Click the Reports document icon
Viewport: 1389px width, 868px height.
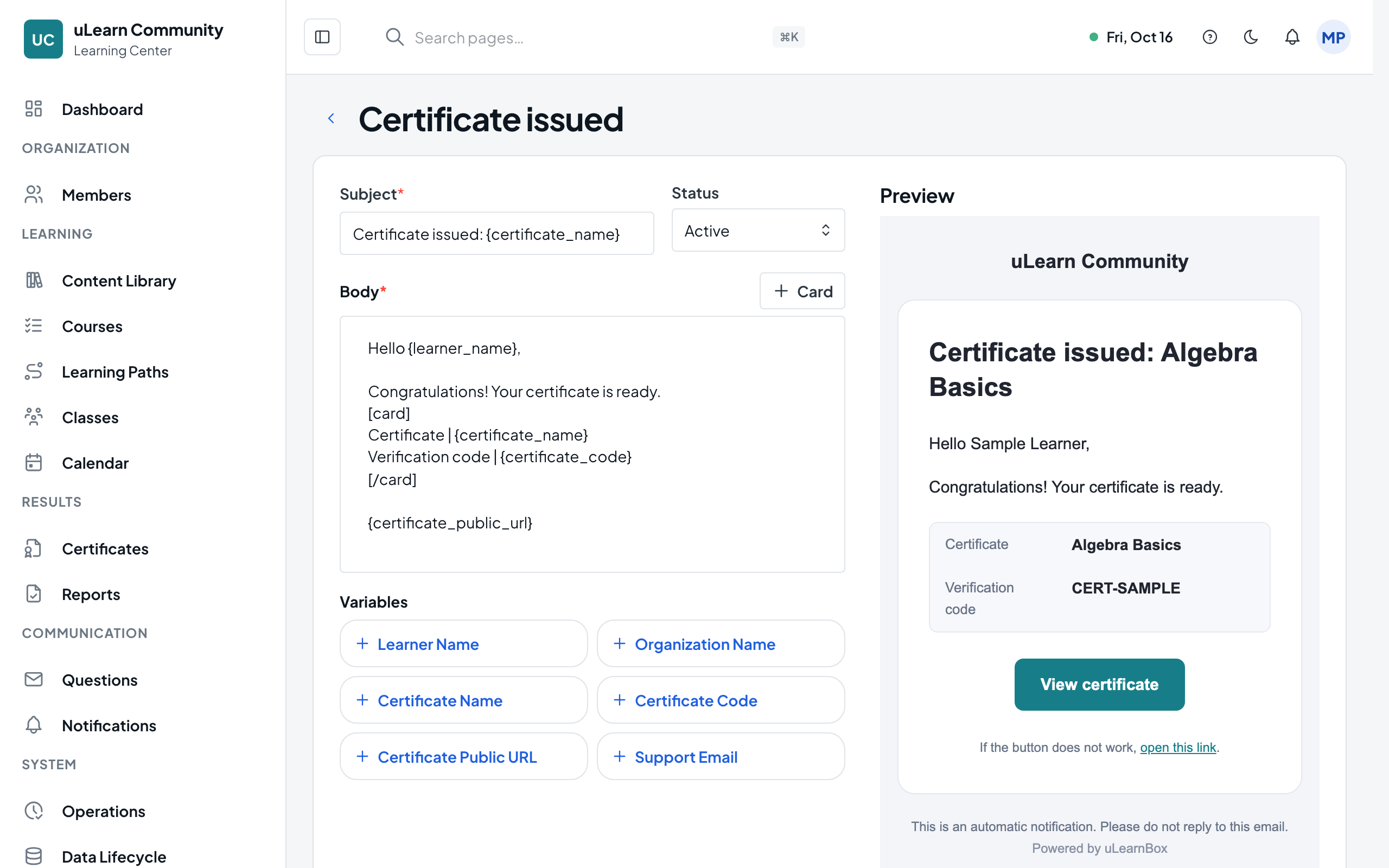tap(34, 593)
